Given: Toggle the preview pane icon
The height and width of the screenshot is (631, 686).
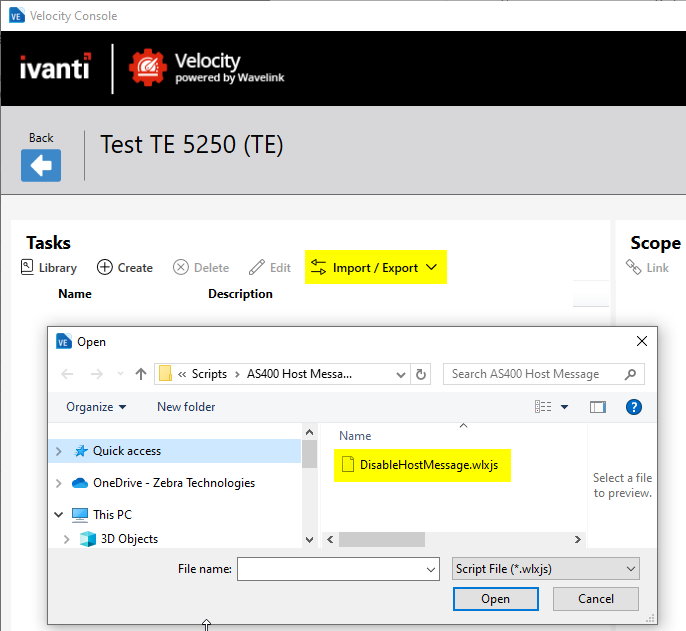Looking at the screenshot, I should click(598, 407).
